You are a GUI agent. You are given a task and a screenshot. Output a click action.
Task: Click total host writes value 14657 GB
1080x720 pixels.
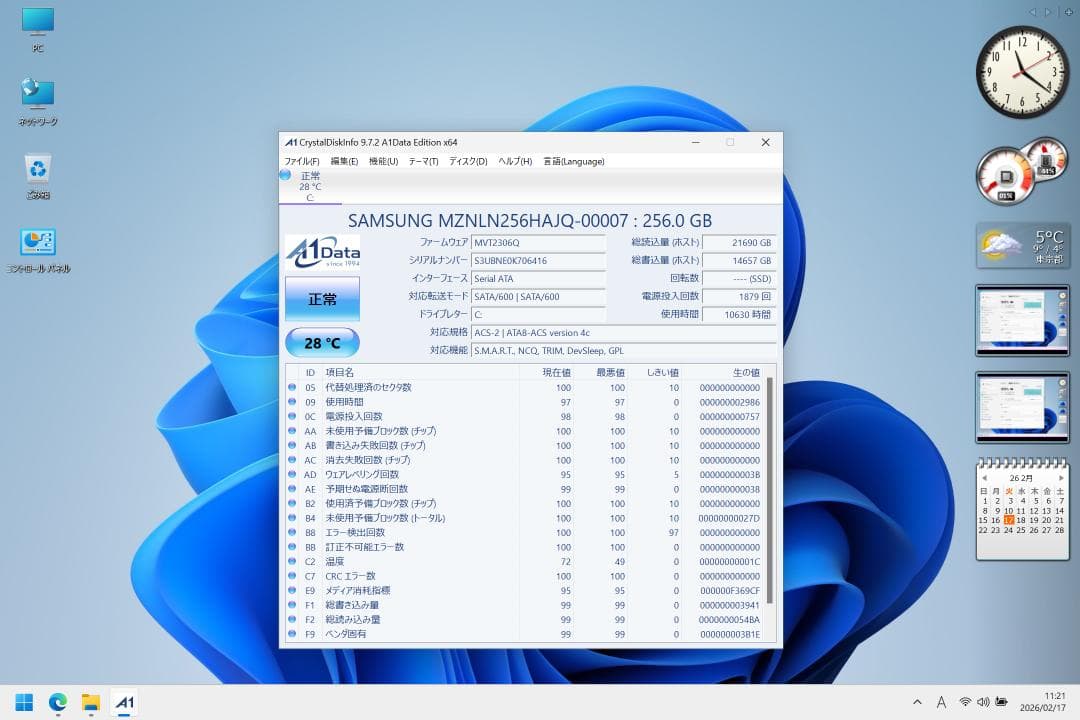point(739,260)
